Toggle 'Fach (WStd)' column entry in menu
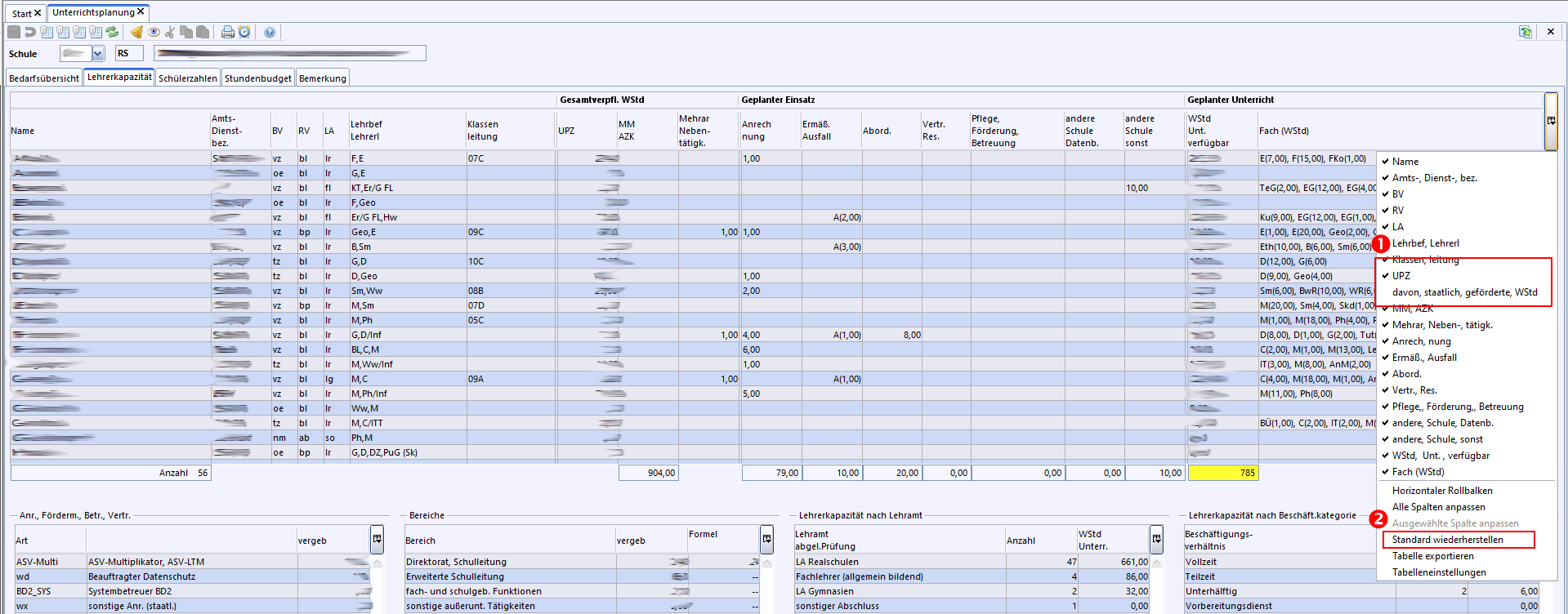1568x614 pixels. [1418, 472]
